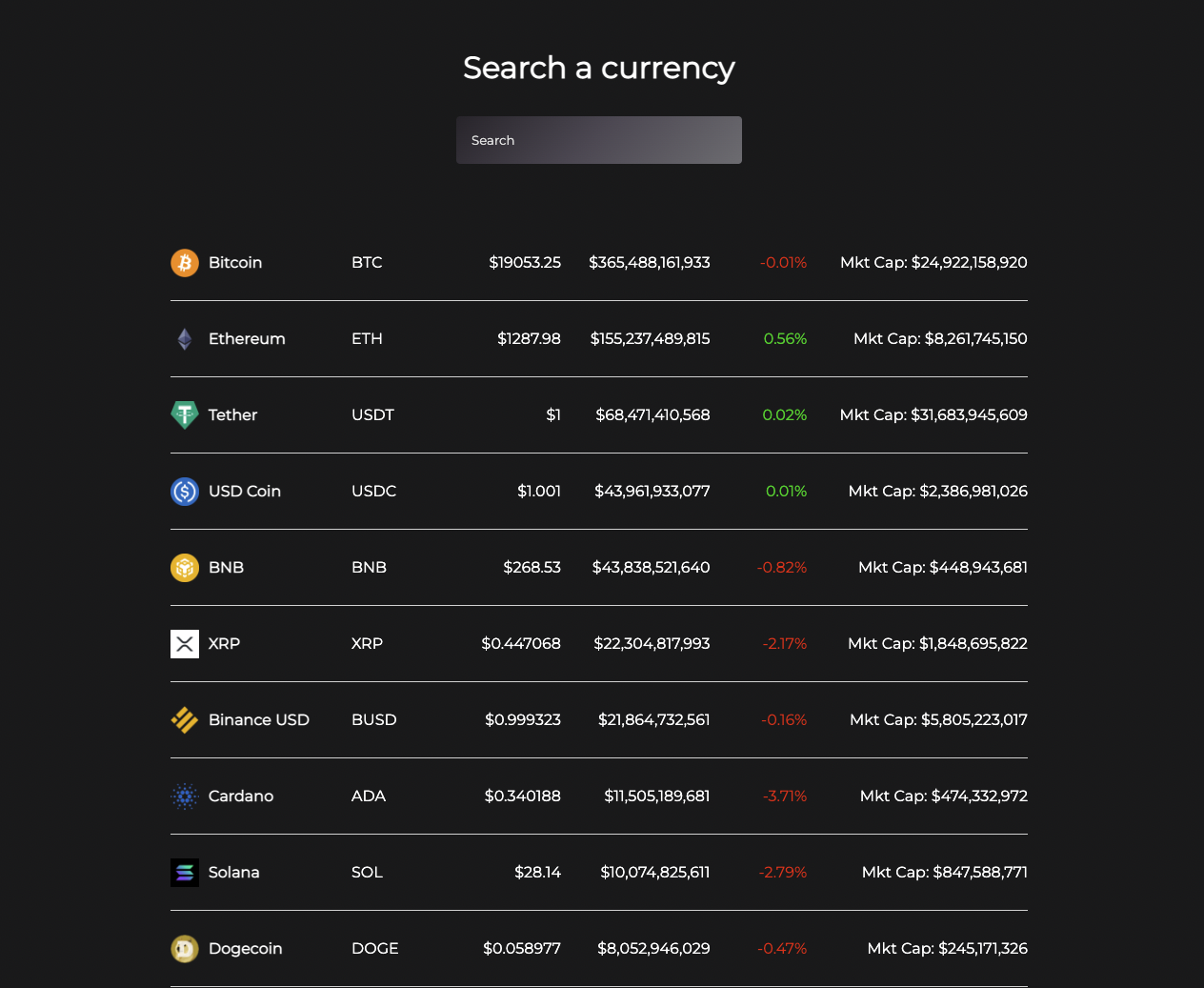Click USD Coin price $1.001
This screenshot has height=988, width=1204.
coord(539,492)
